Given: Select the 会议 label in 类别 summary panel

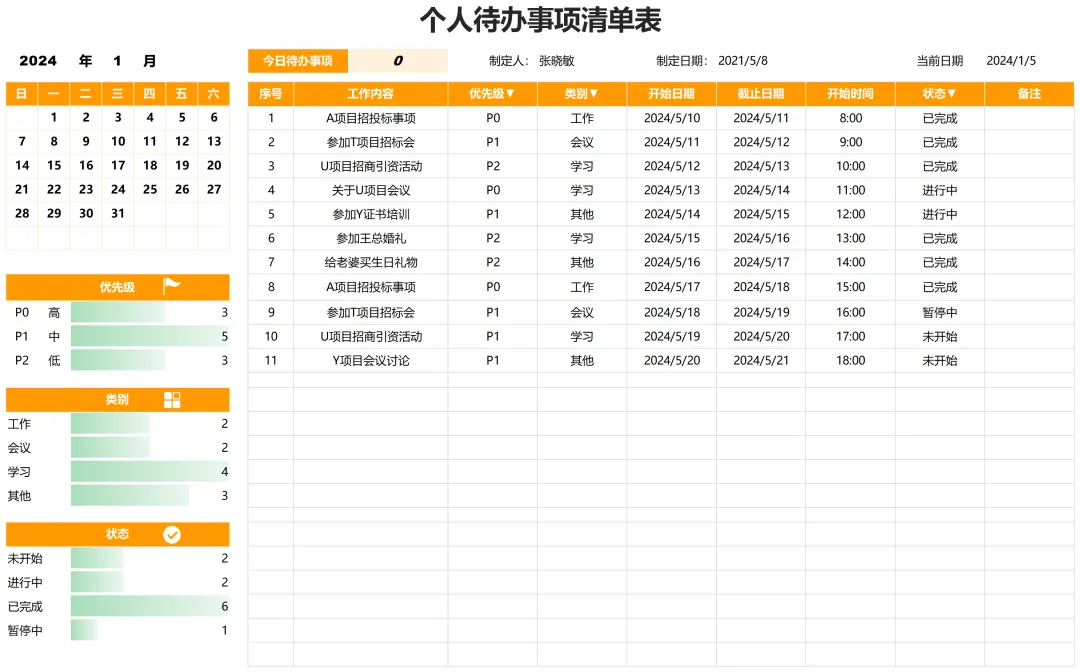Looking at the screenshot, I should coord(19,448).
